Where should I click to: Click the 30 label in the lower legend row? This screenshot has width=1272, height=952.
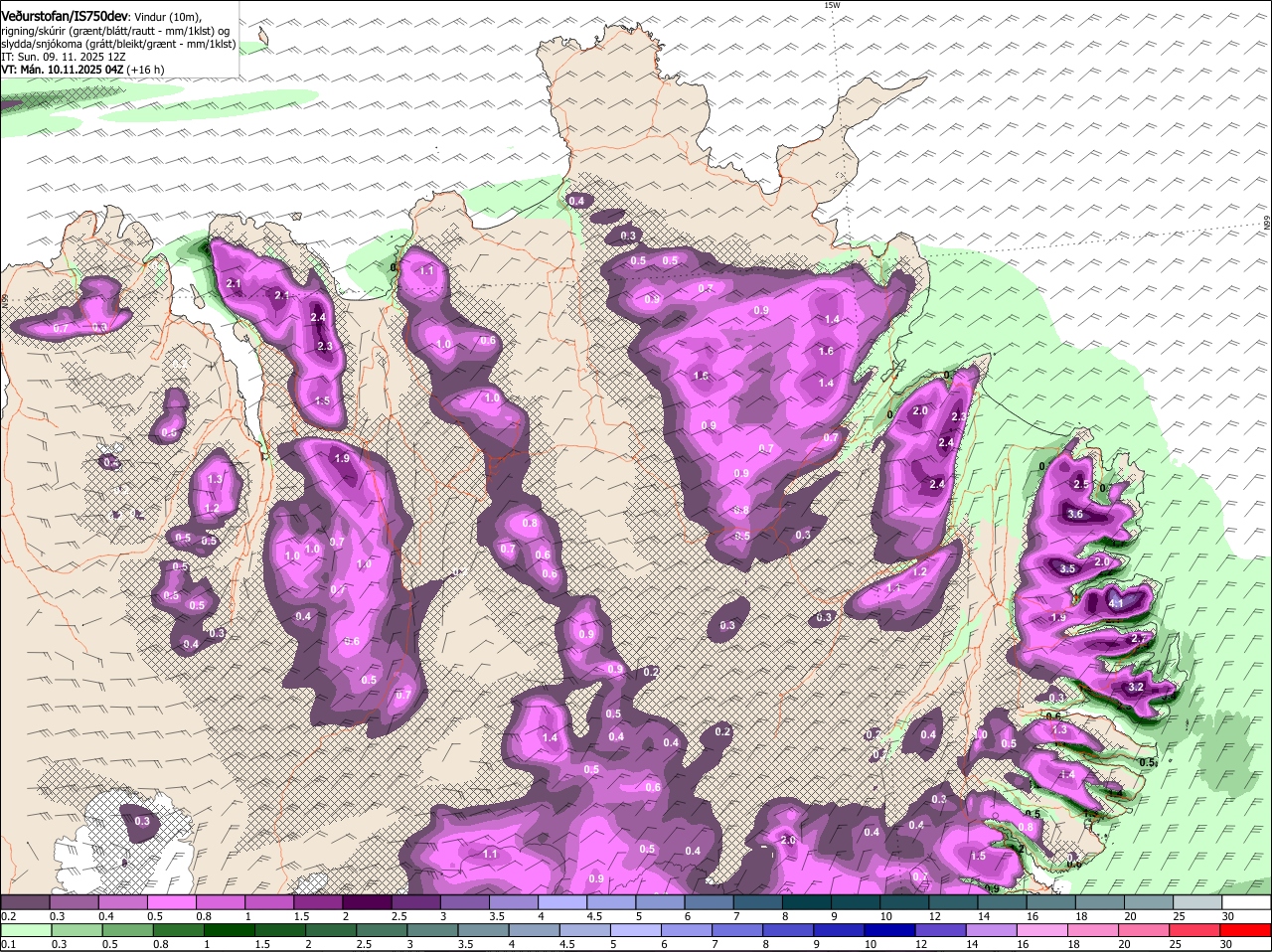1227,944
